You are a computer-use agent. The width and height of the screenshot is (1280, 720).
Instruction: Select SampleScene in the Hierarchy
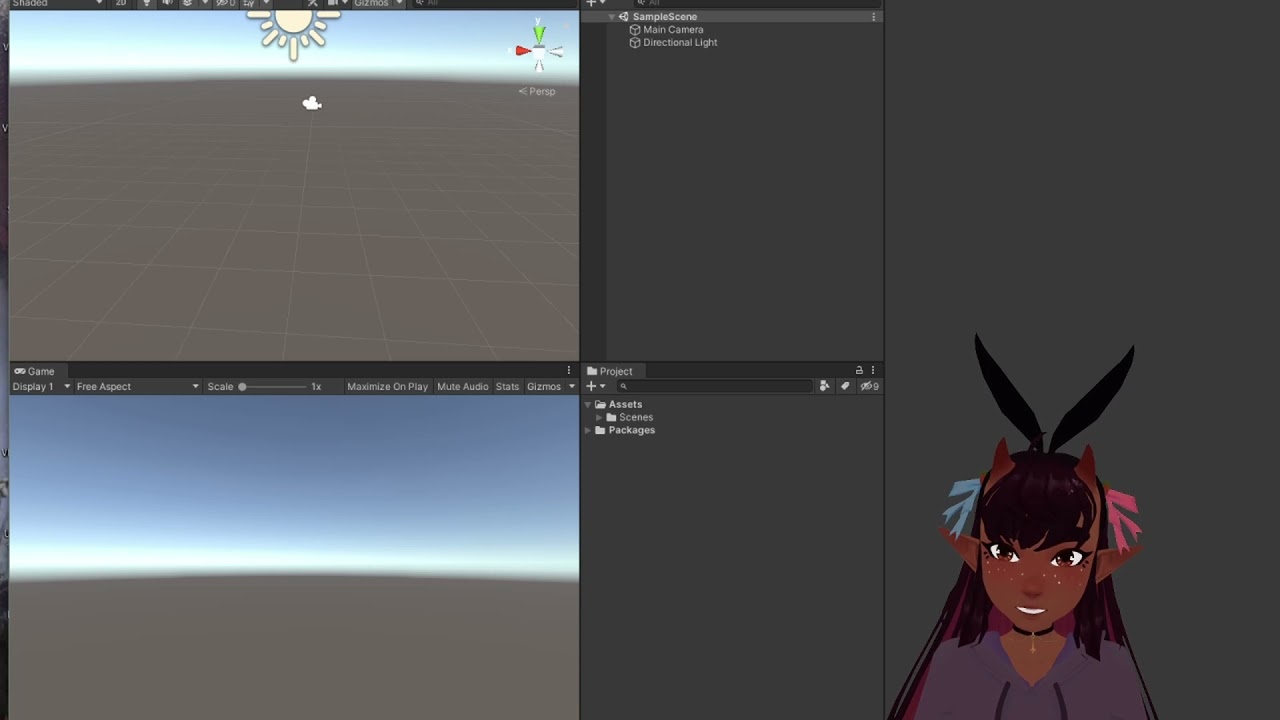click(664, 17)
